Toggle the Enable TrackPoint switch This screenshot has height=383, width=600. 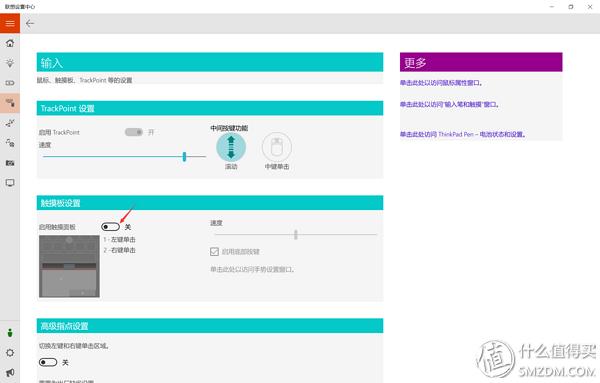point(134,132)
